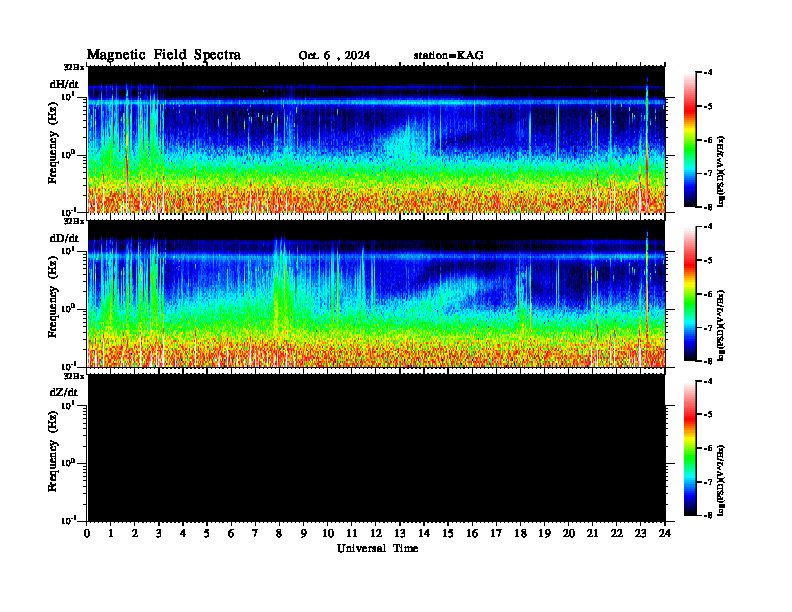Screen dimensions: 792x612
Task: Click the 10^0 frequency tick of dZ/dt panel
Action: coord(68,463)
